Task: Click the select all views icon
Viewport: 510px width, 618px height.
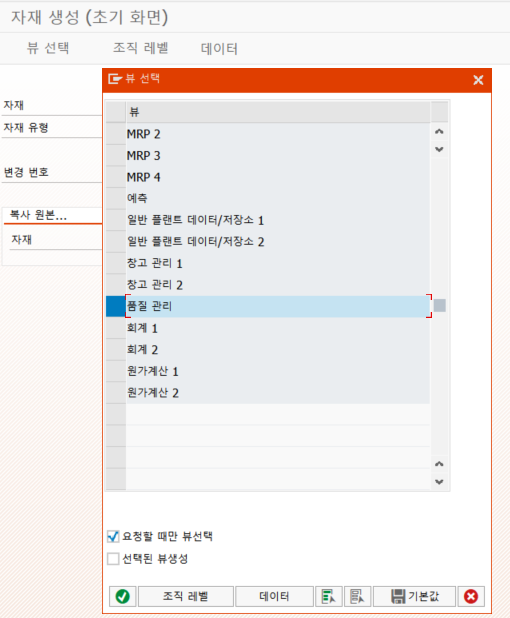Action: [x=329, y=596]
